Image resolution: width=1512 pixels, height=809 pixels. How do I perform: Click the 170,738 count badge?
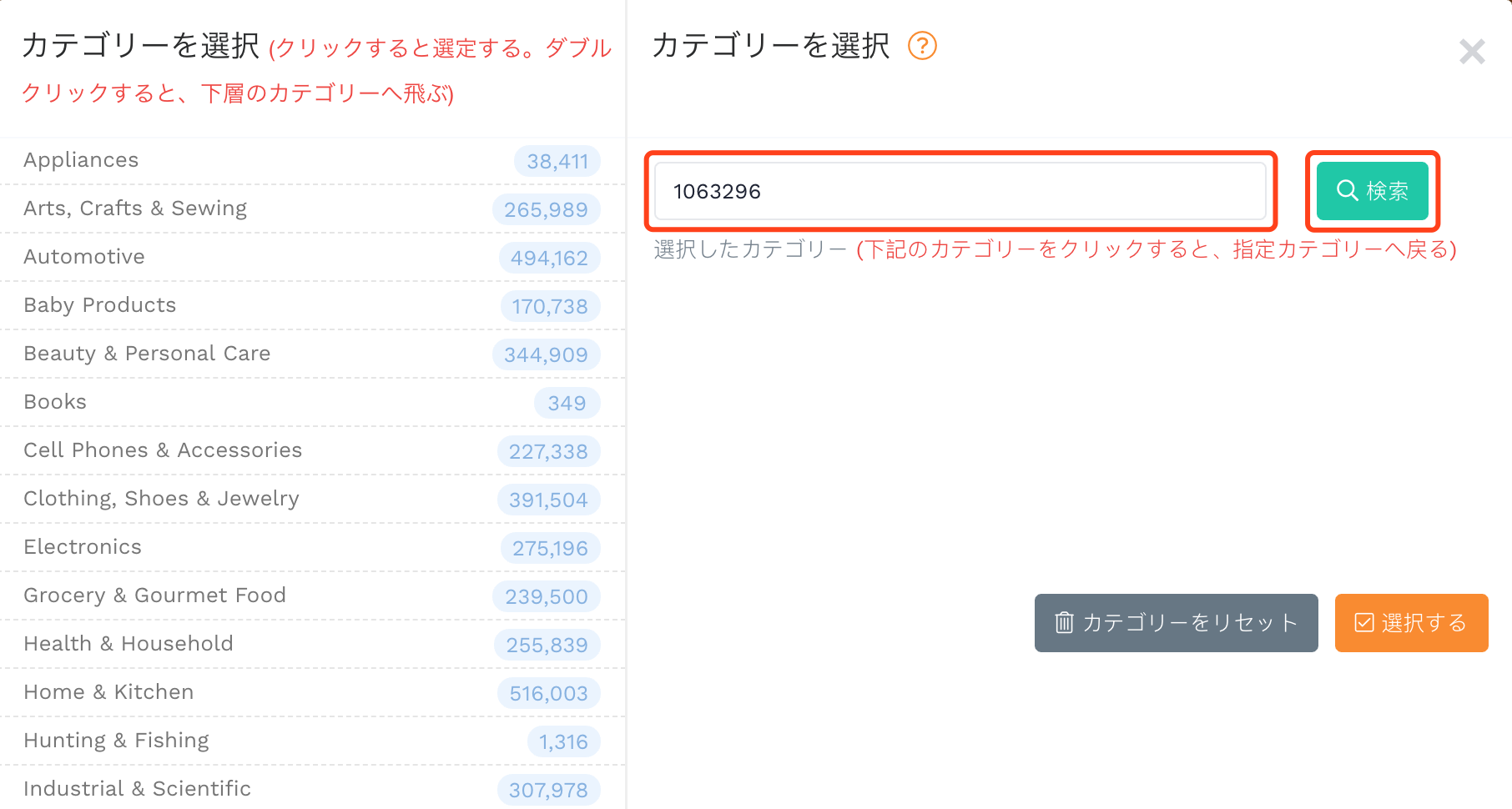[551, 306]
